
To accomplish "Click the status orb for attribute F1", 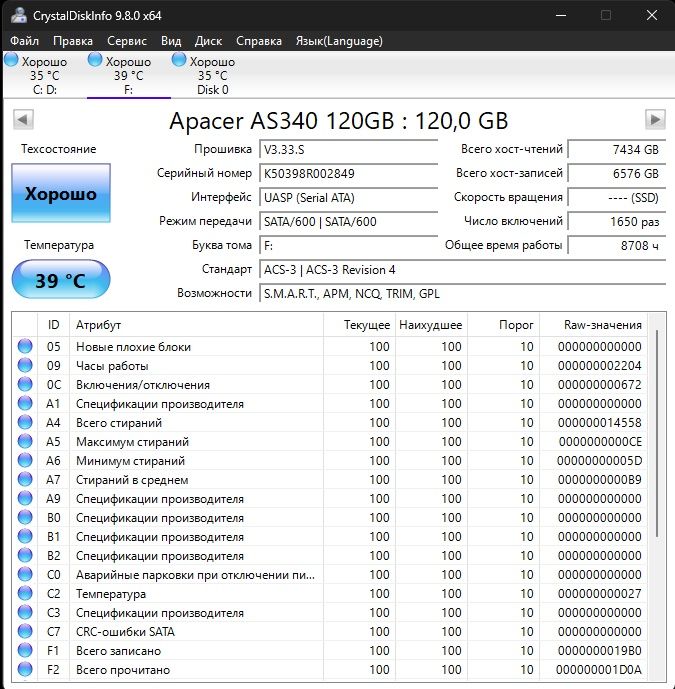I will (25, 650).
